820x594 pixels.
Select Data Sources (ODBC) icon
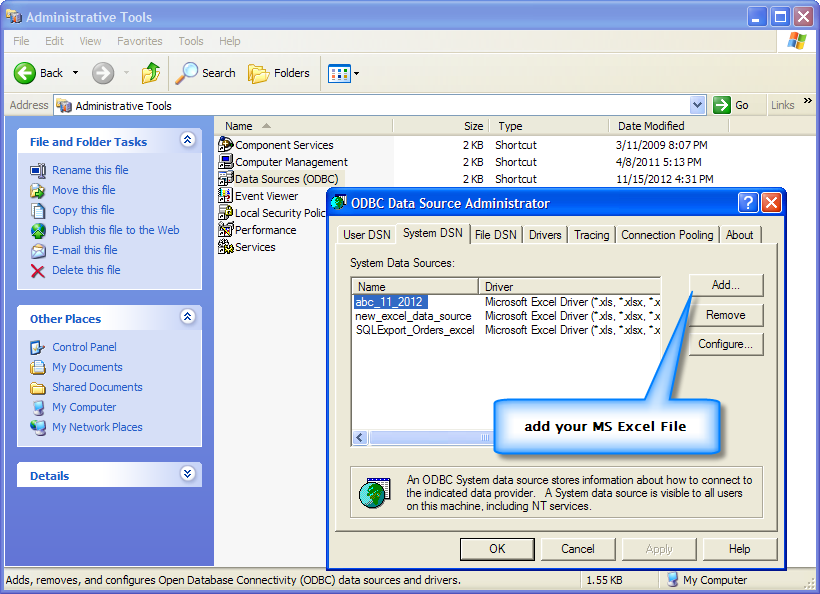(225, 178)
